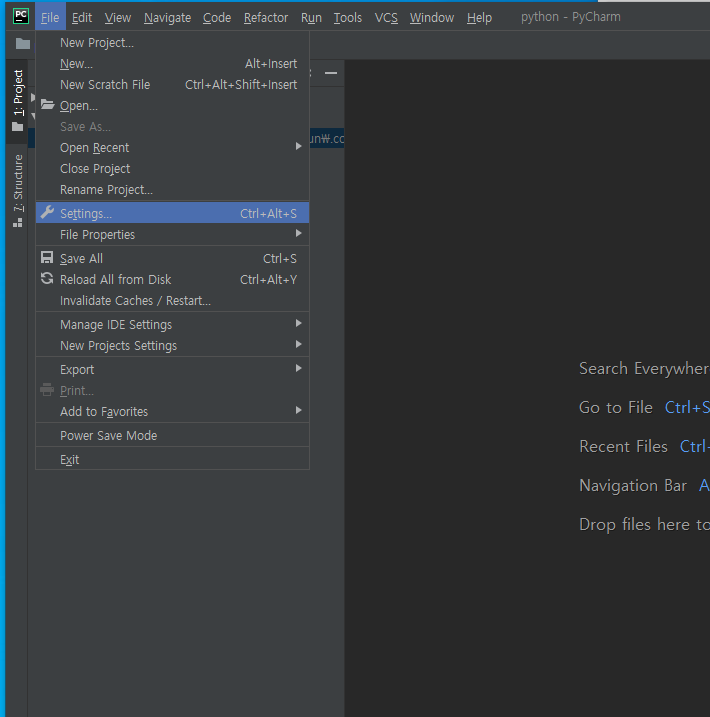The height and width of the screenshot is (717, 710).
Task: Hide the Project panel with the minimize dash icon
Action: pos(331,73)
